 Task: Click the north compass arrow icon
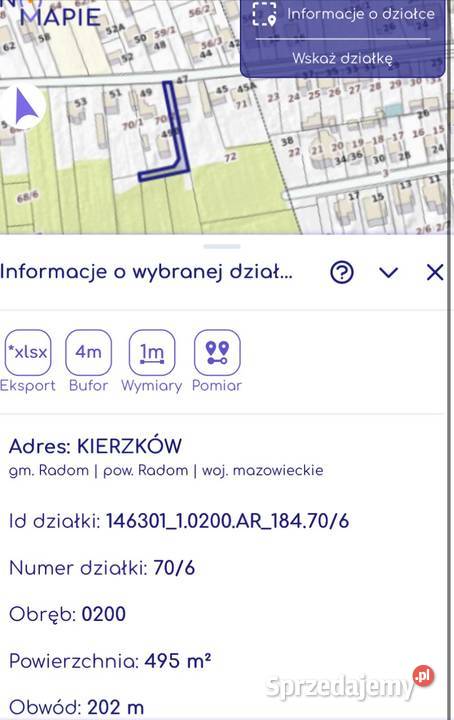(25, 108)
